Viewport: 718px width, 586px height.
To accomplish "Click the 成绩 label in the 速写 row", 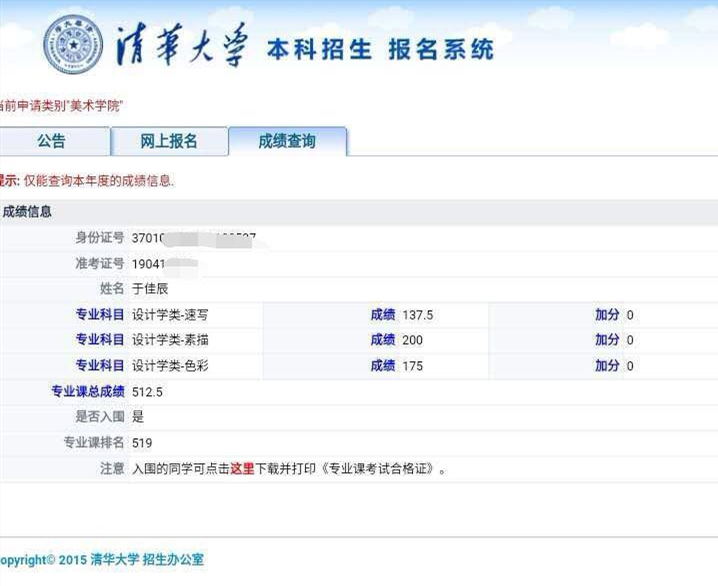I will click(383, 315).
